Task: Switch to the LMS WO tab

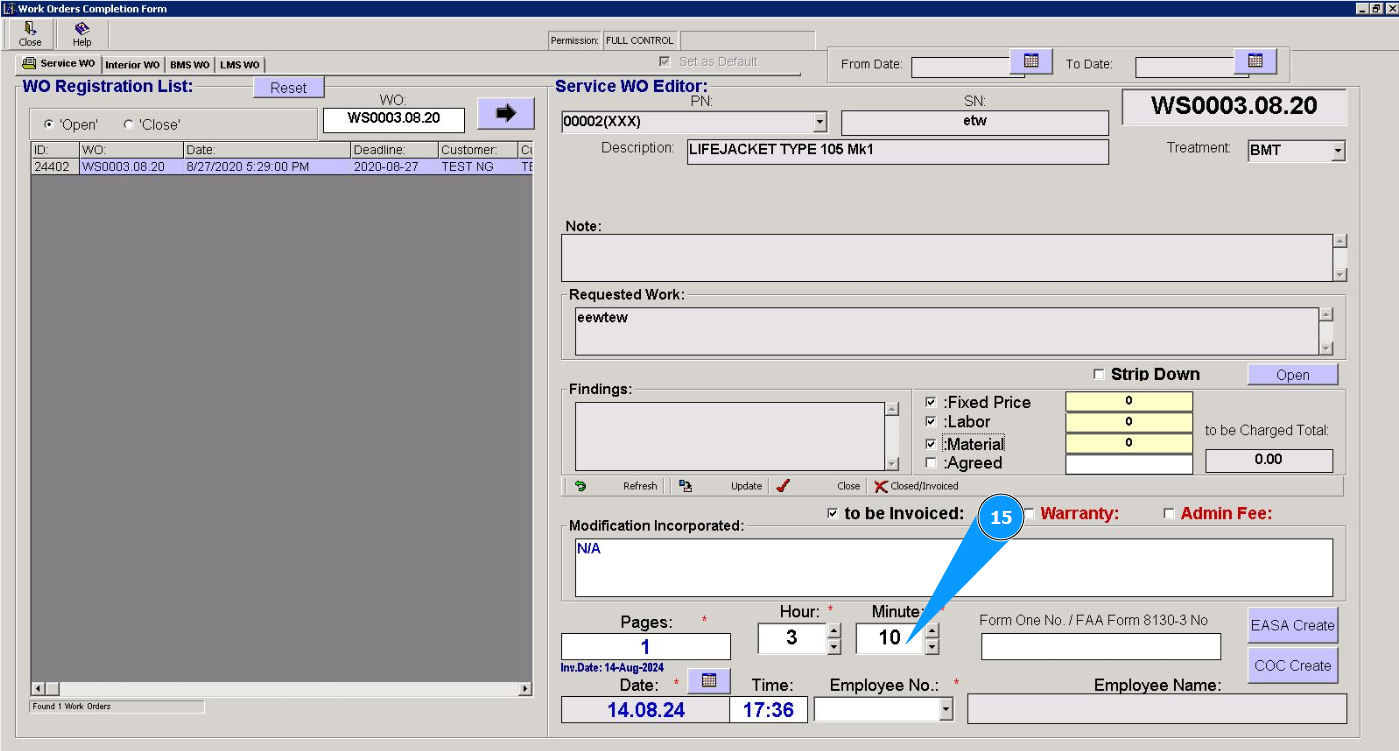Action: pos(240,65)
